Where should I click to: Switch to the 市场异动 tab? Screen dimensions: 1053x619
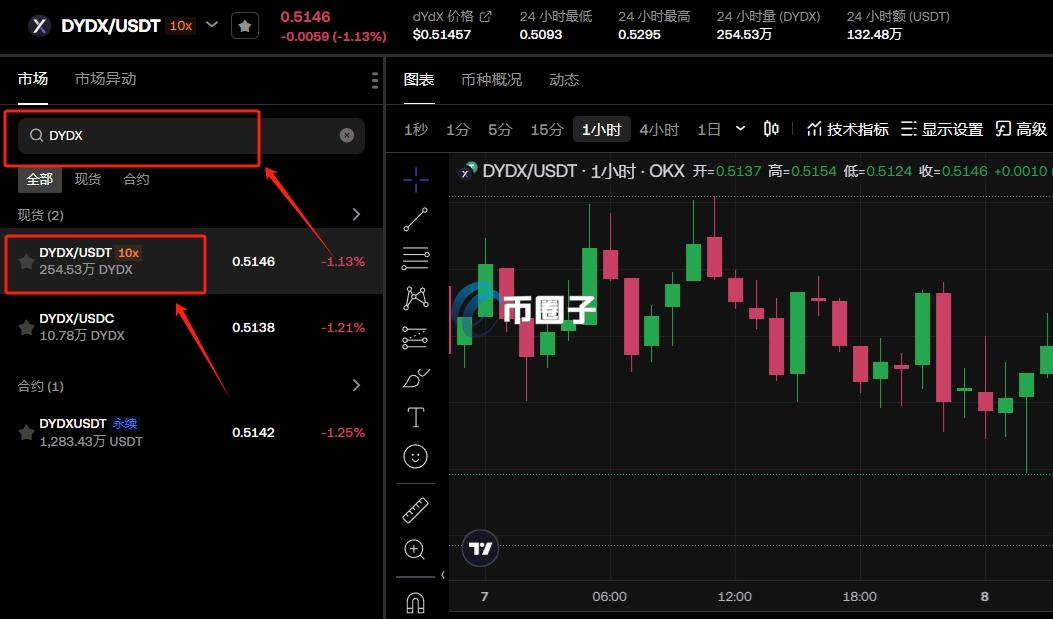(x=105, y=79)
